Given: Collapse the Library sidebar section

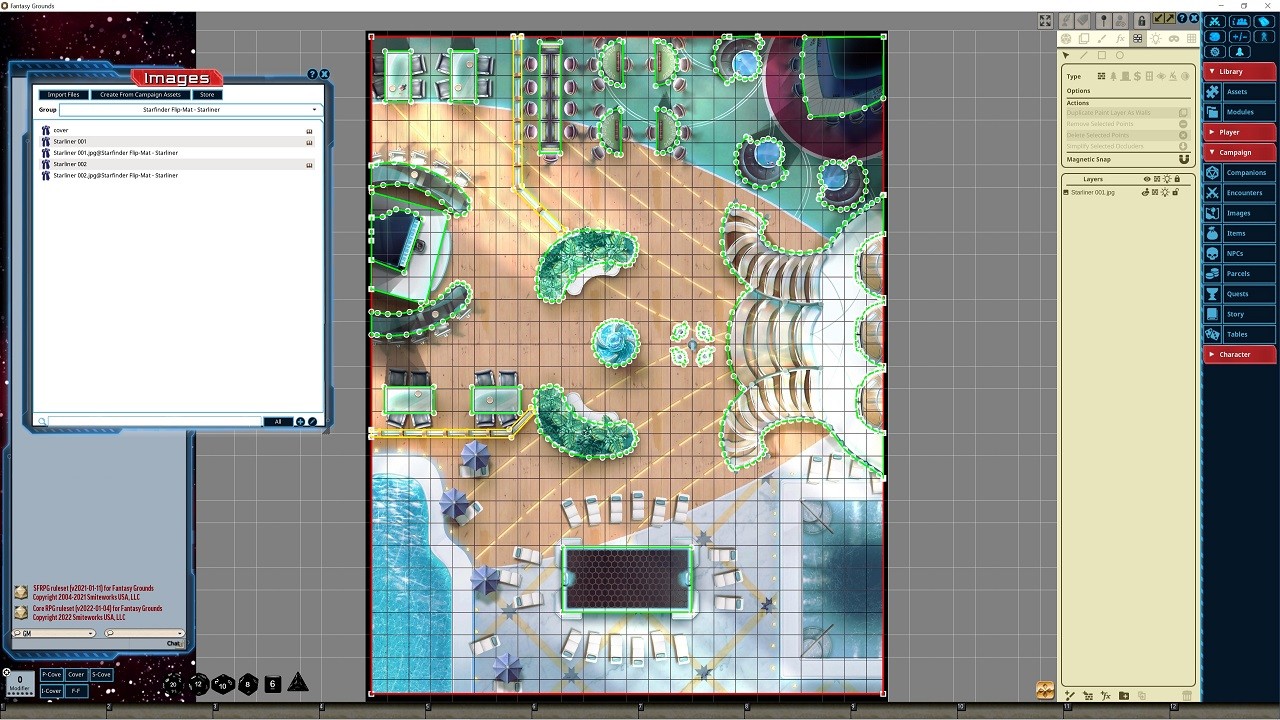Looking at the screenshot, I should pos(1239,71).
